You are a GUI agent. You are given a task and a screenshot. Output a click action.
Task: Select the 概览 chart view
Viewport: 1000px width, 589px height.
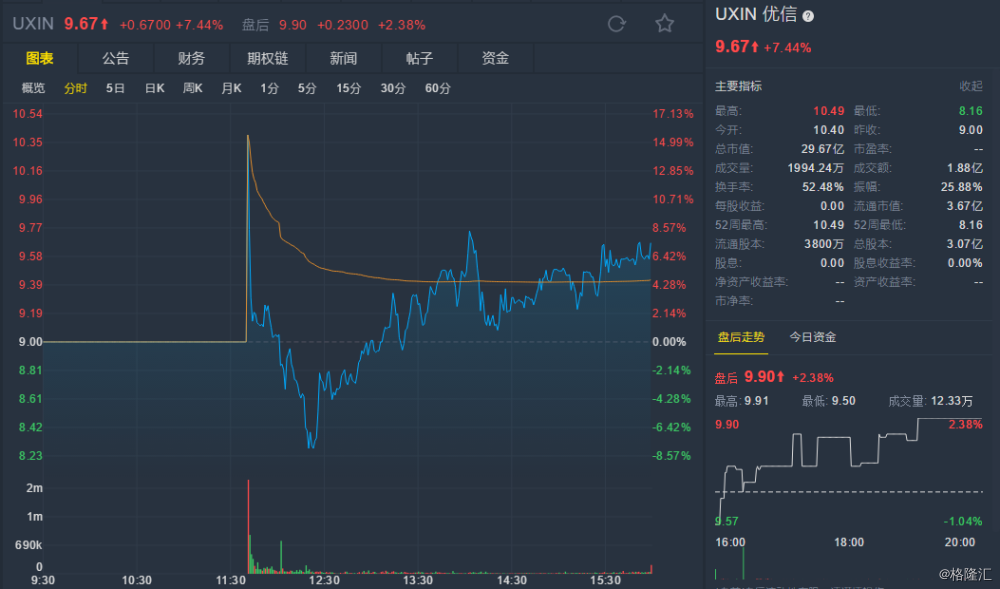click(x=34, y=88)
